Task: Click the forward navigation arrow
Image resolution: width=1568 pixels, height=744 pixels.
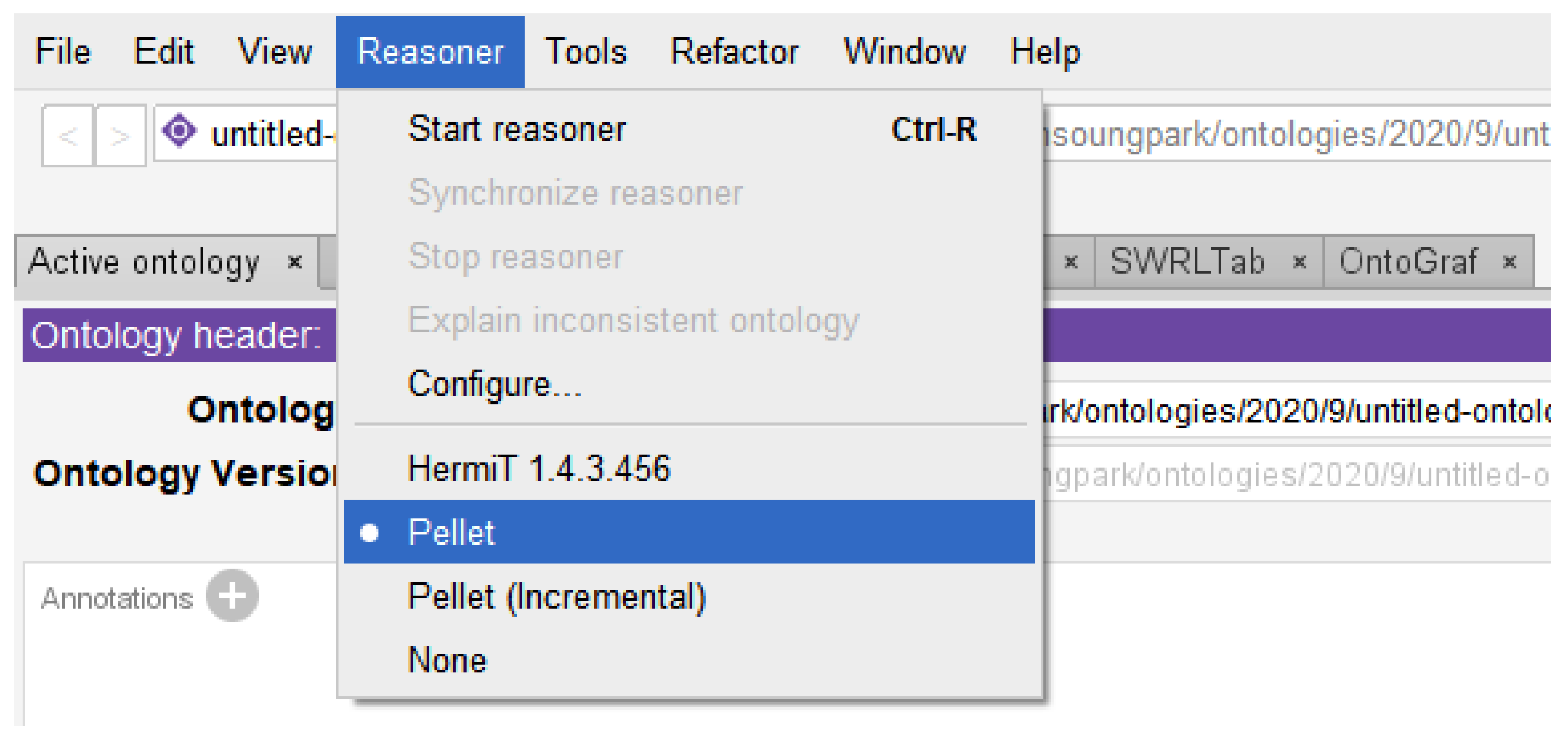Action: [120, 135]
